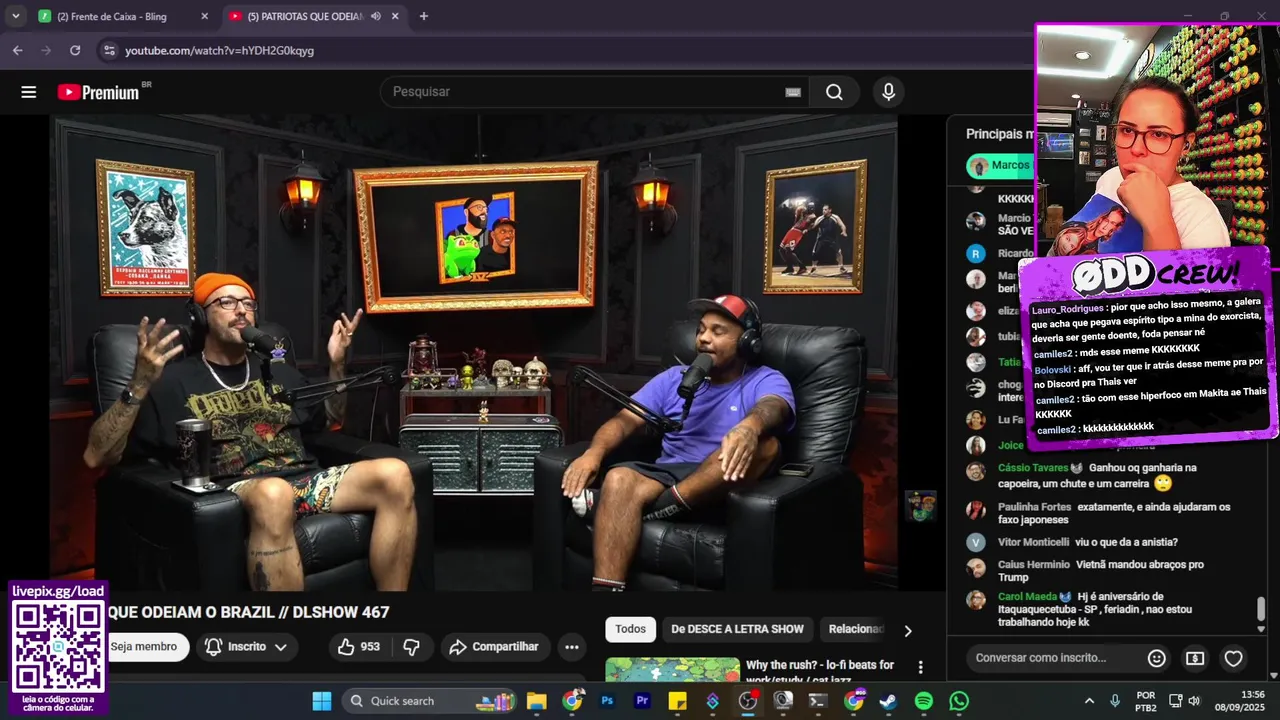
Task: Click the channel watermark in video corner
Action: (x=920, y=506)
